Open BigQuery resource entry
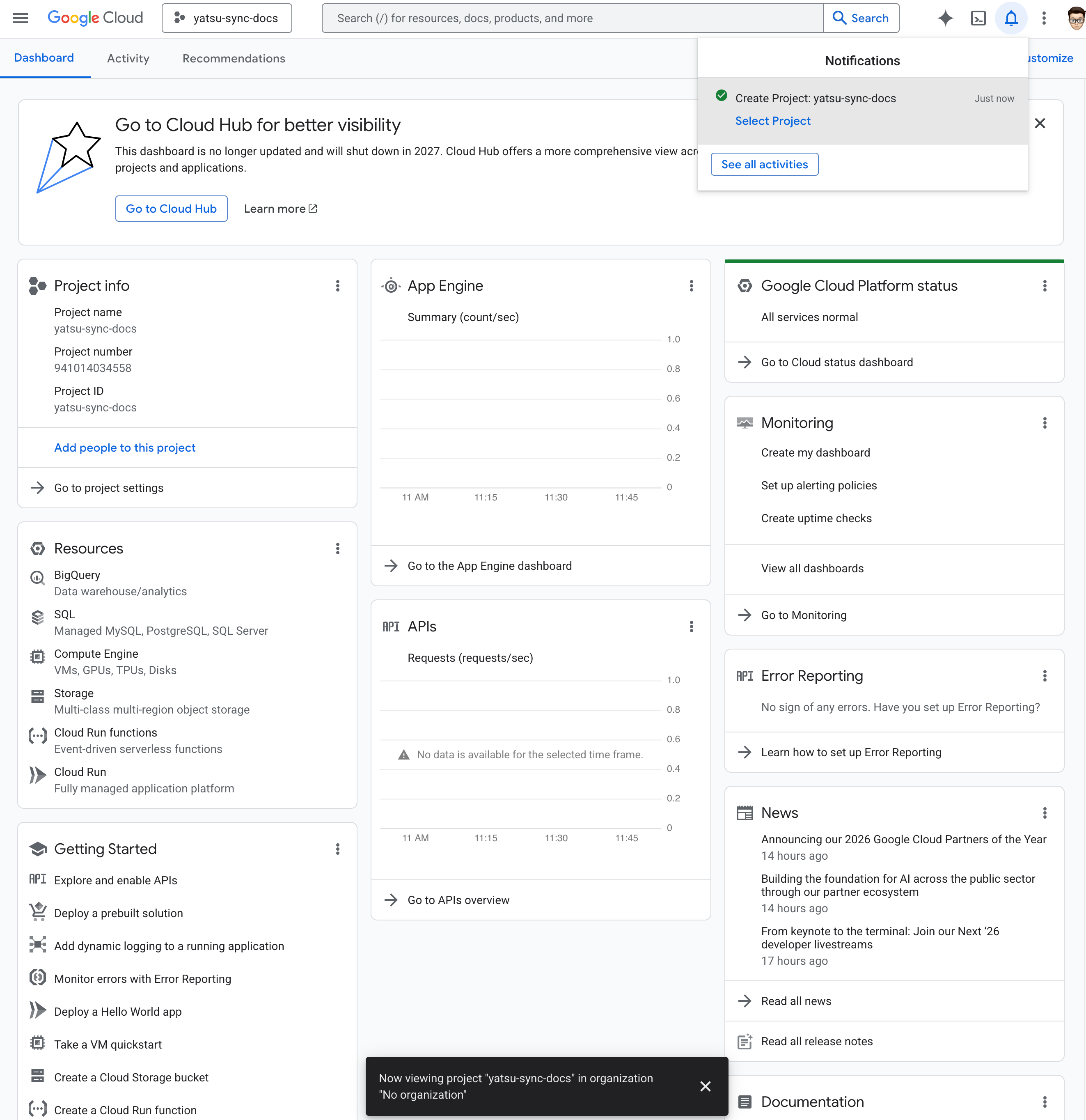This screenshot has height=1120, width=1086. pos(77,575)
